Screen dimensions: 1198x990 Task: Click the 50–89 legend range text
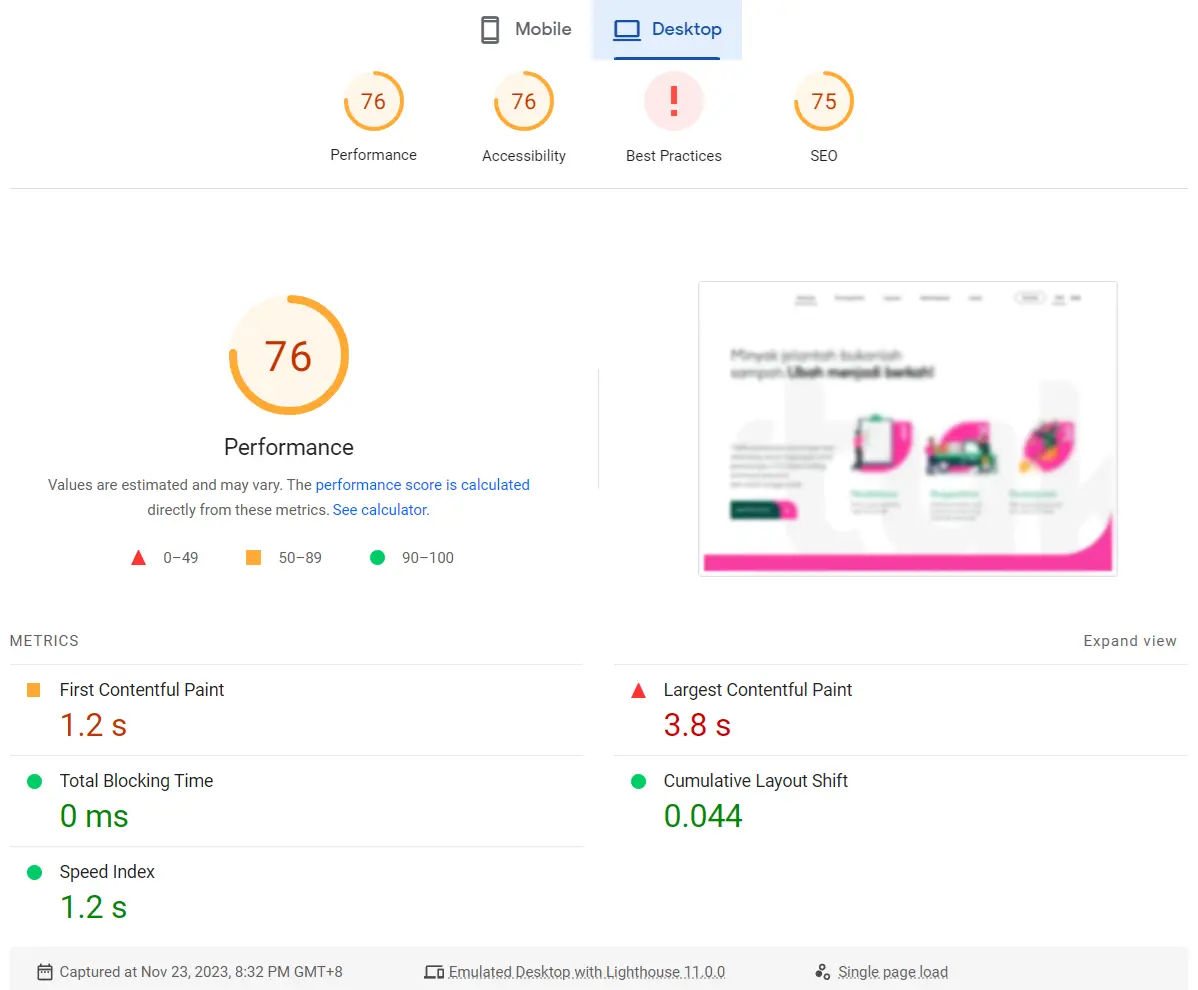(300, 558)
